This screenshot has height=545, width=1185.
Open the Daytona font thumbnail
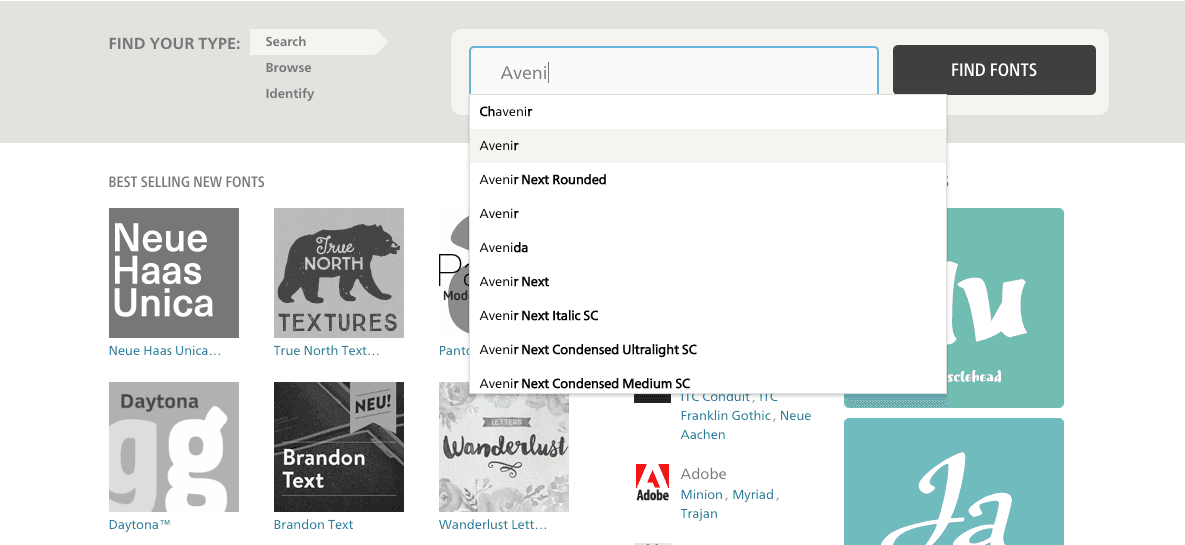(x=174, y=447)
